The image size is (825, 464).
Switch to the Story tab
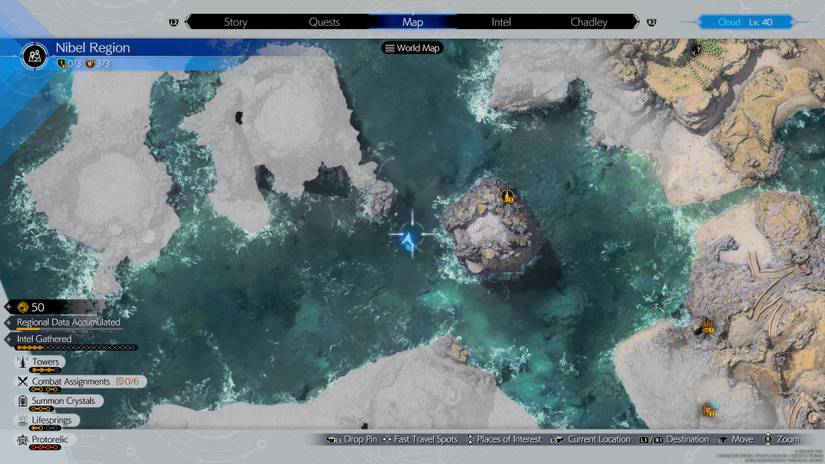[x=236, y=21]
